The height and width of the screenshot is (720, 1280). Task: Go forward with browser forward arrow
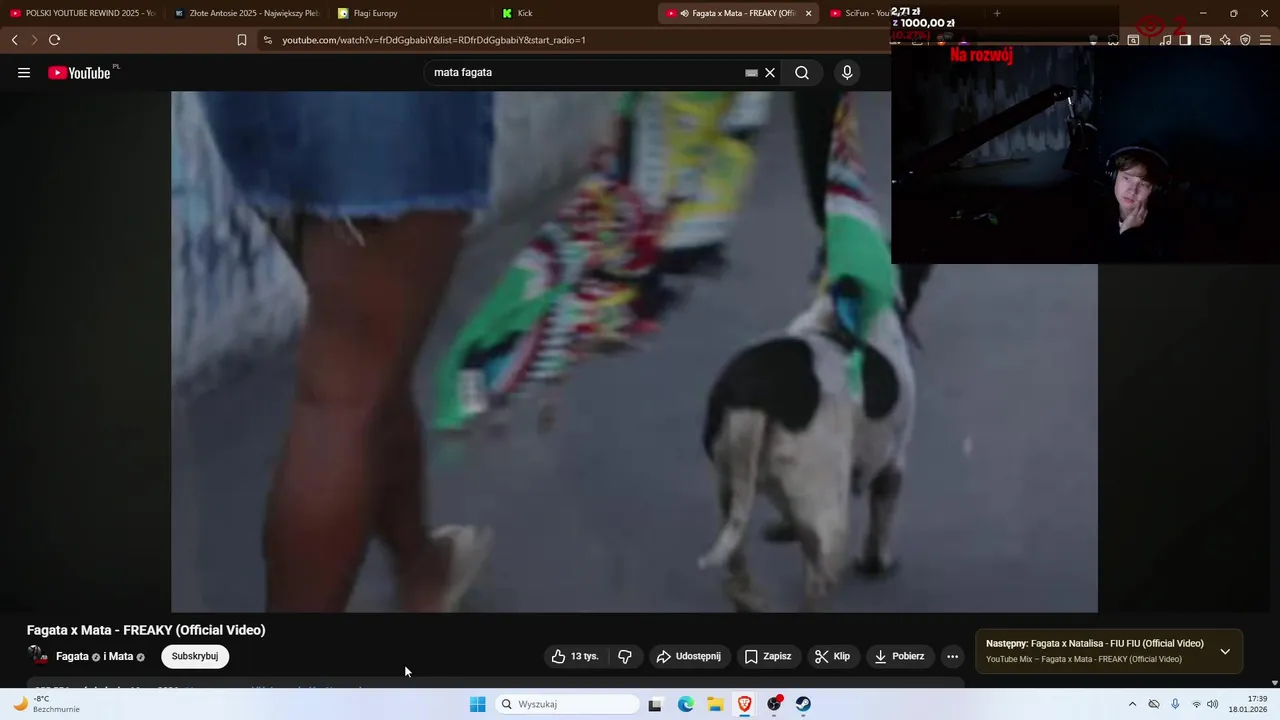(x=34, y=40)
